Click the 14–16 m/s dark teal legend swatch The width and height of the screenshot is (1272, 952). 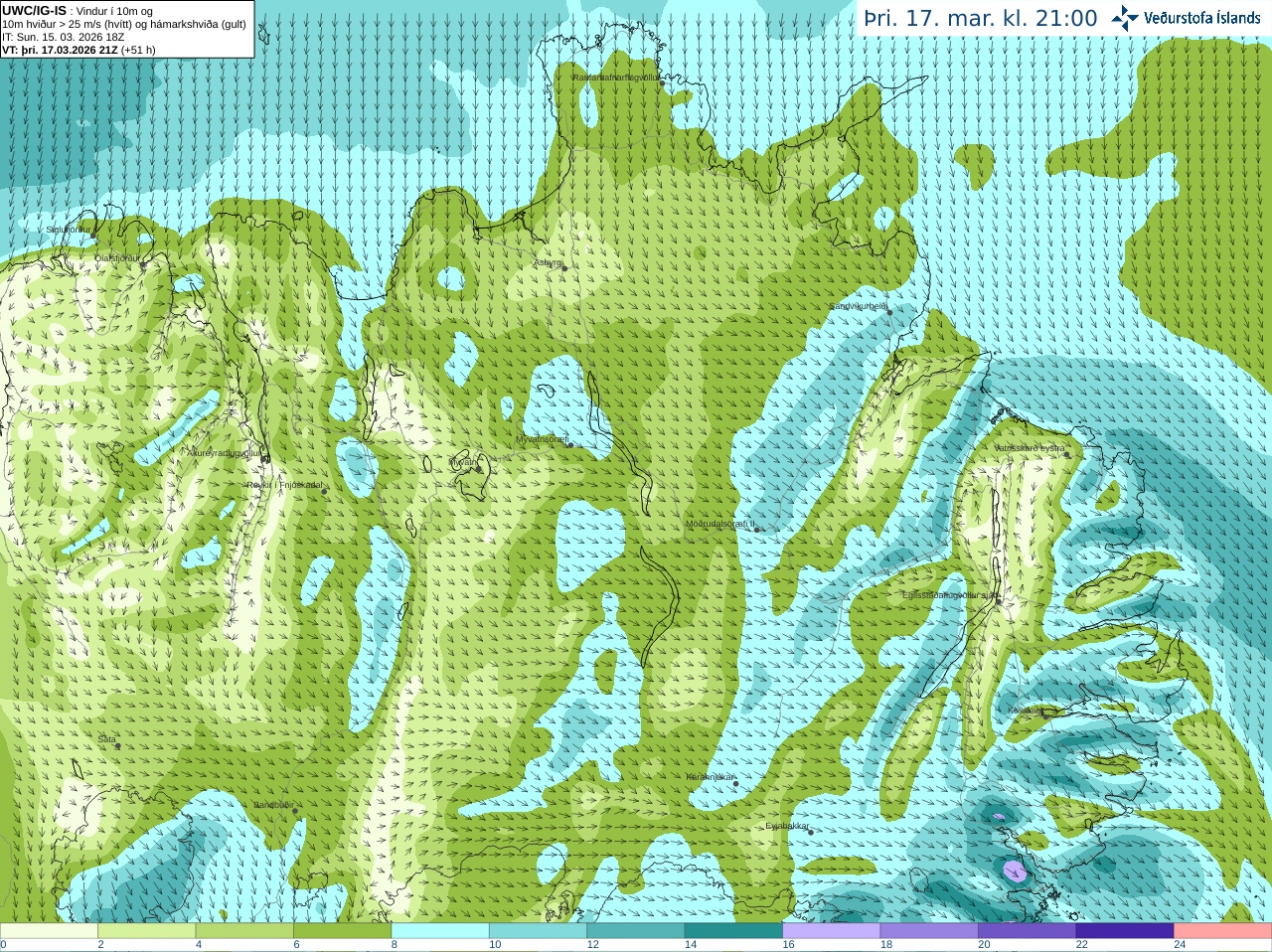coord(734,931)
